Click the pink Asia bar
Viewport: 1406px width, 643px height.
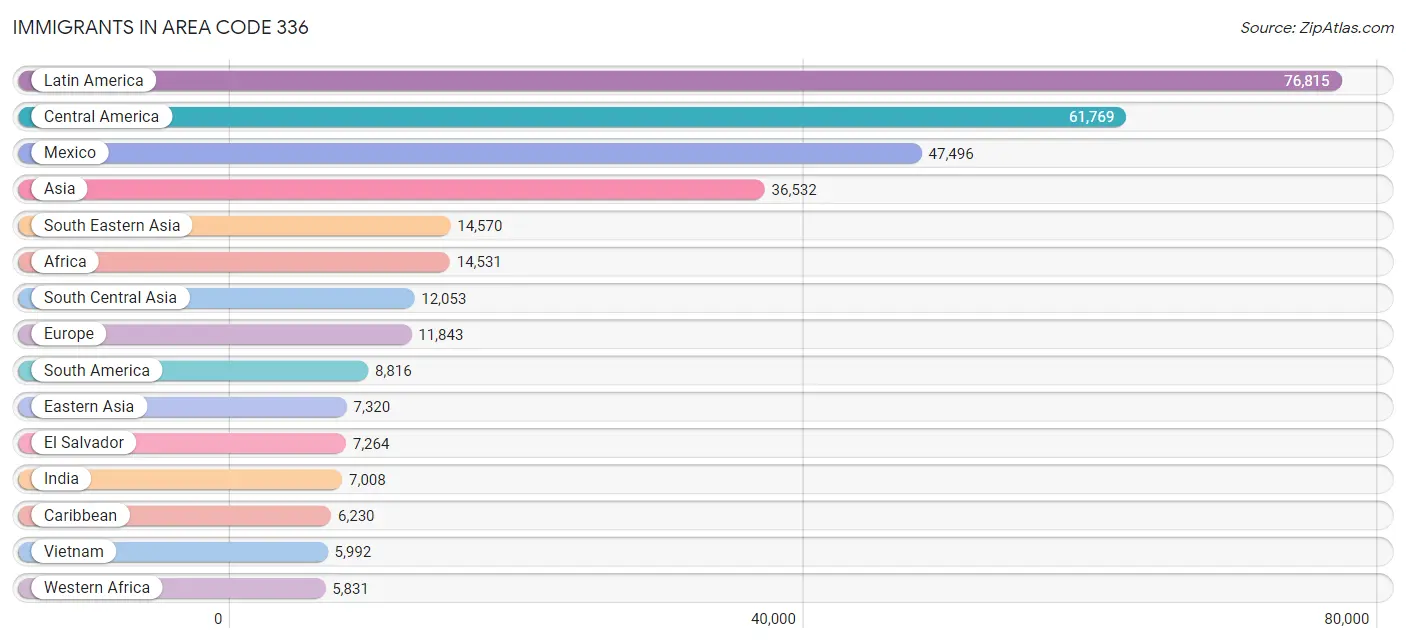(391, 189)
